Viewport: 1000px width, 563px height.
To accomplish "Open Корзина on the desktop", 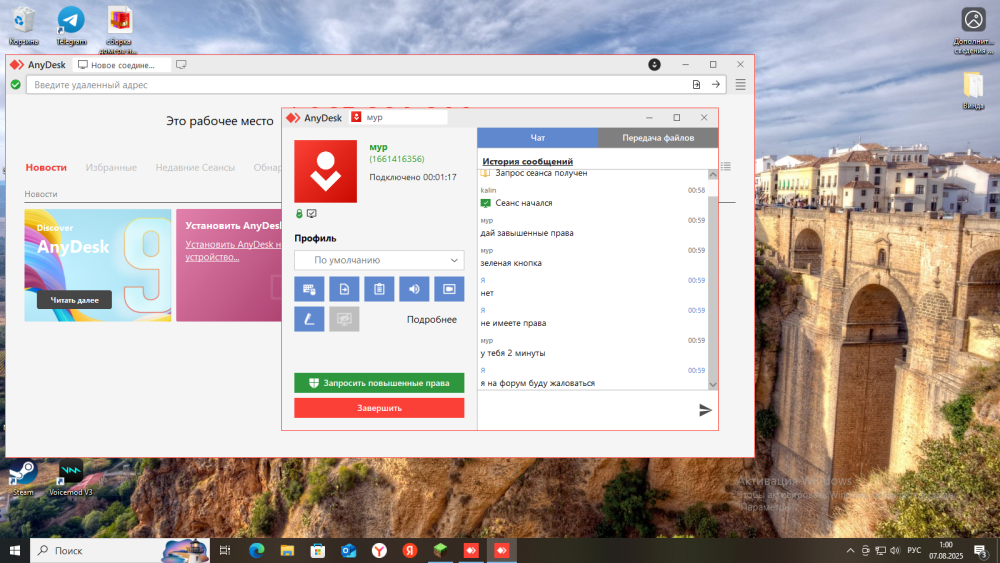I will (x=24, y=26).
